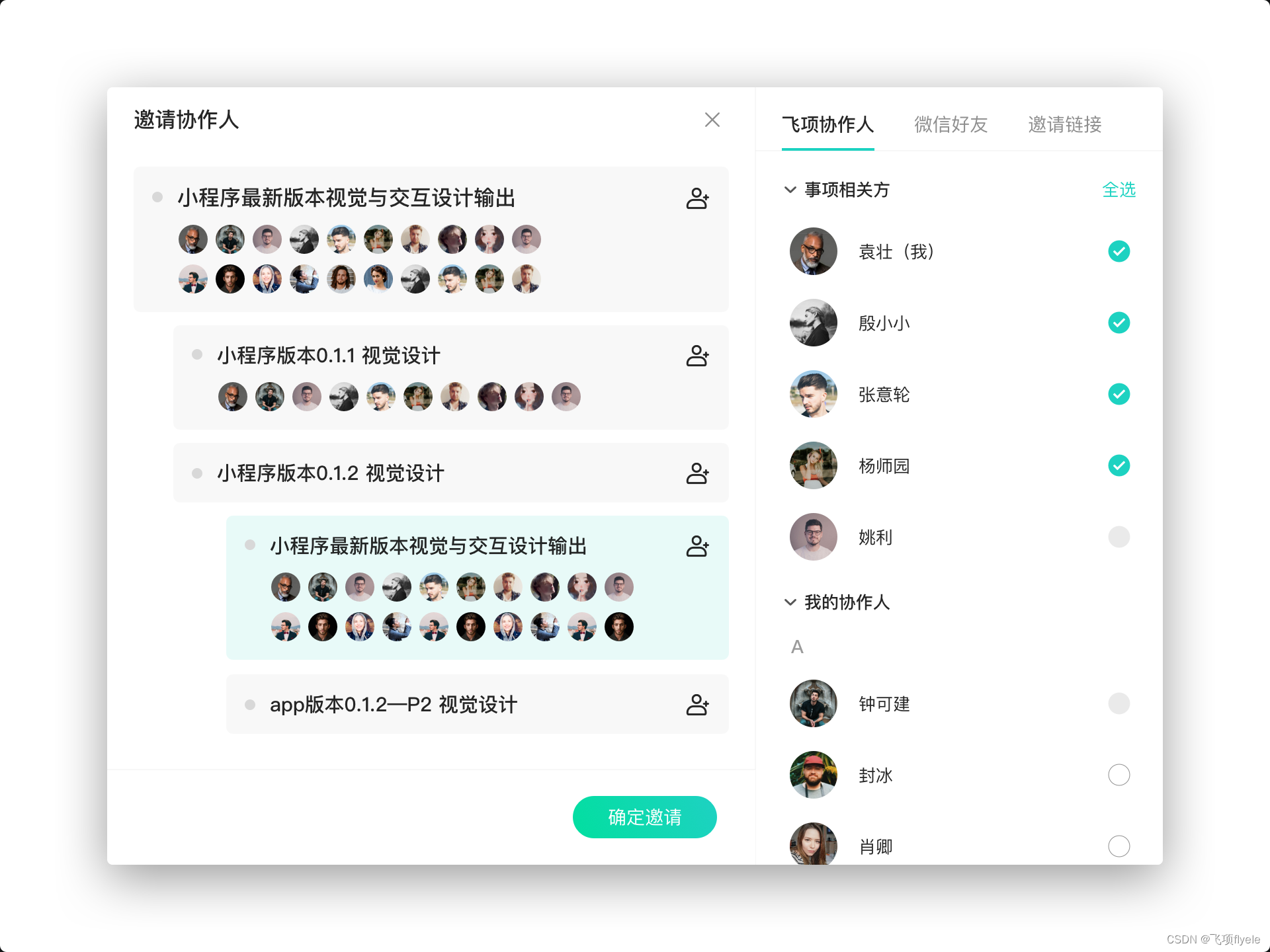Close the 邀请协作人 dialog
The width and height of the screenshot is (1270, 952).
(712, 120)
